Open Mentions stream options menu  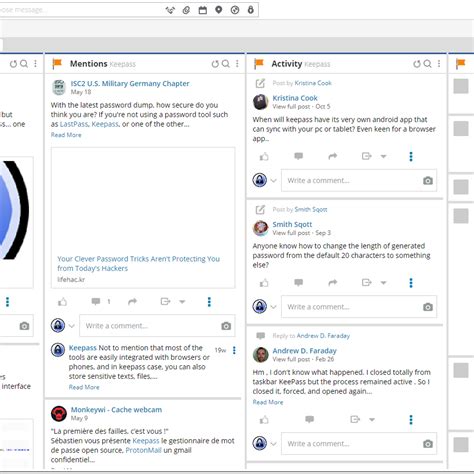pos(237,63)
